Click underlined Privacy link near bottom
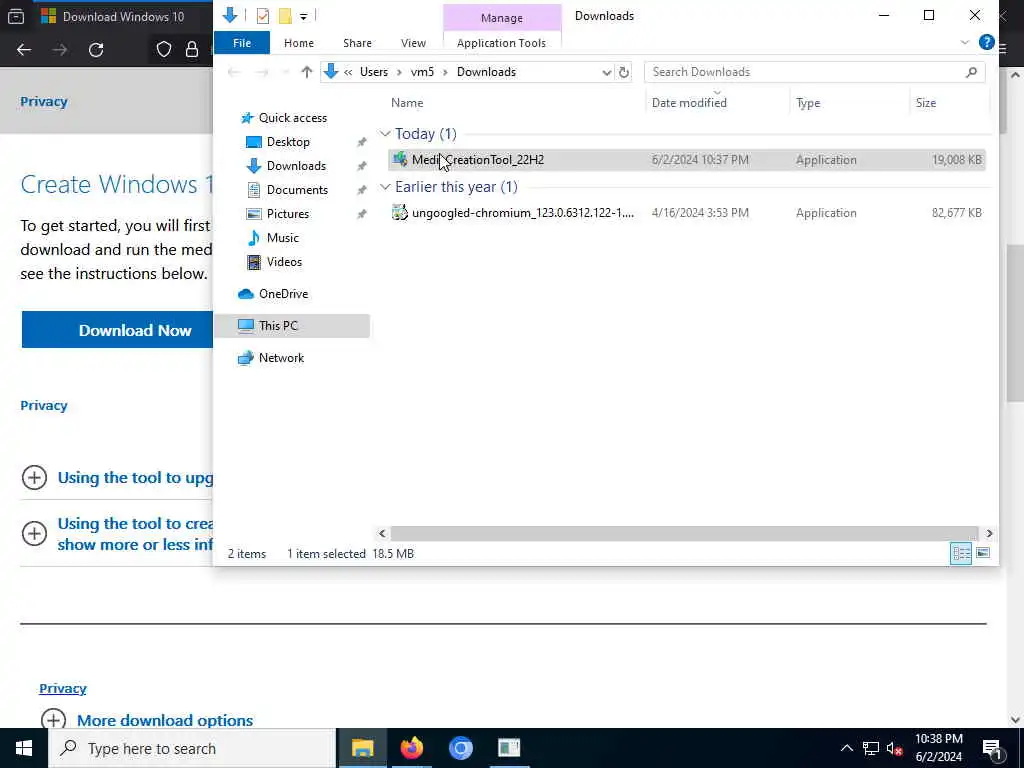This screenshot has height=768, width=1024. coord(63,688)
